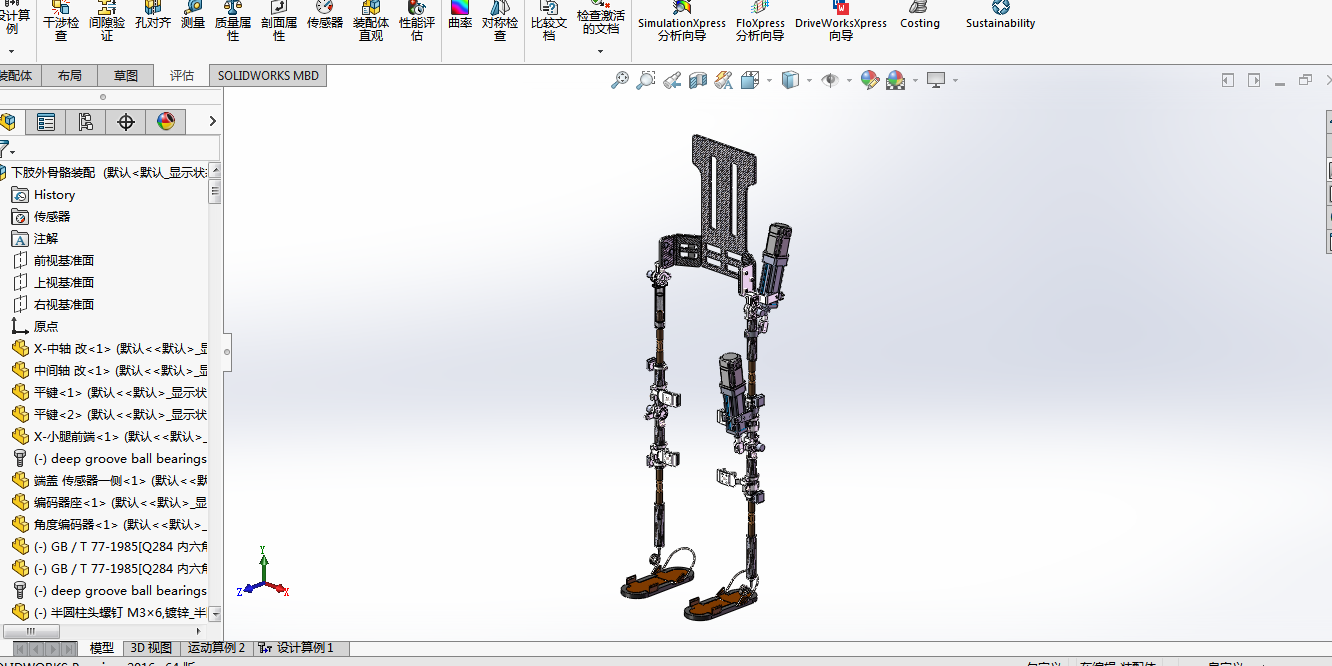
Task: Click the 曲率 curvature display icon
Action: coord(460,17)
